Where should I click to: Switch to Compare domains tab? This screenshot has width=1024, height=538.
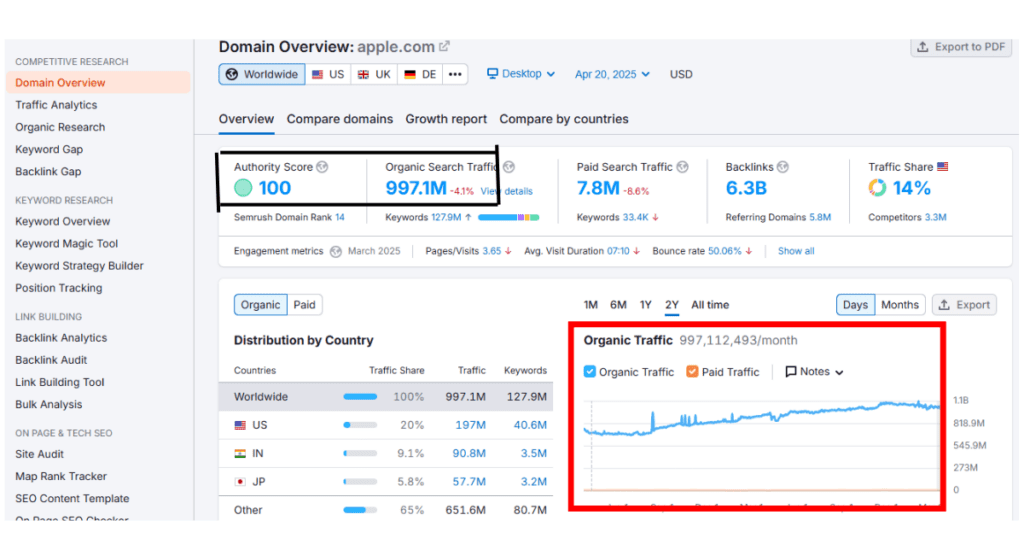(x=340, y=119)
